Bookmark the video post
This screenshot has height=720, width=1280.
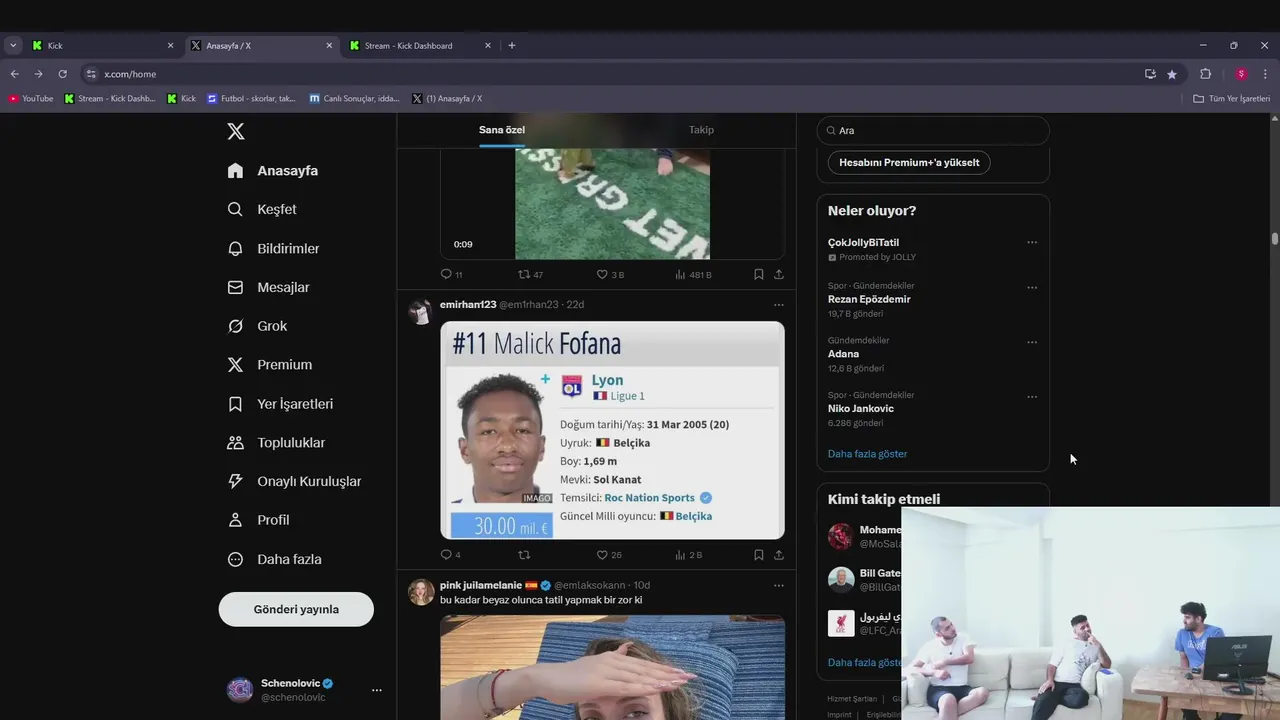(x=759, y=274)
